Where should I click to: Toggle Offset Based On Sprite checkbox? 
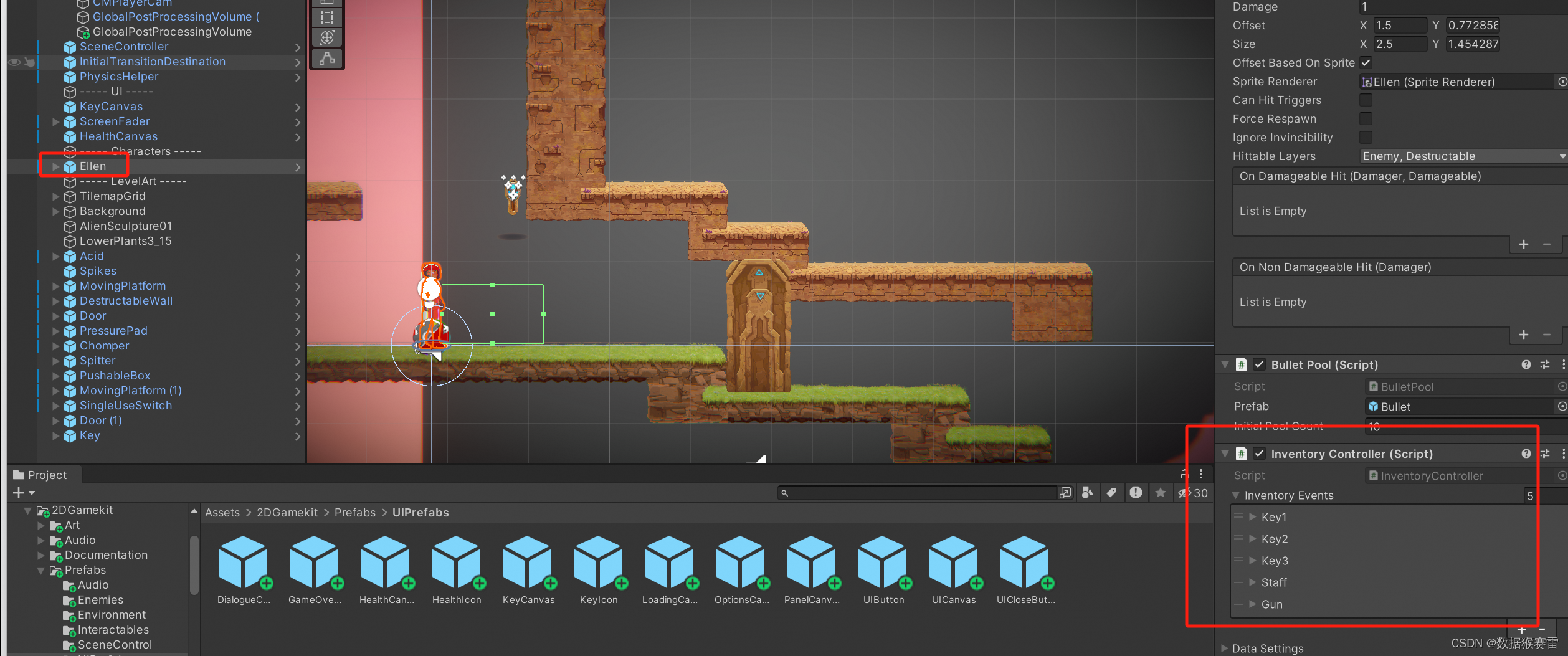point(1366,62)
